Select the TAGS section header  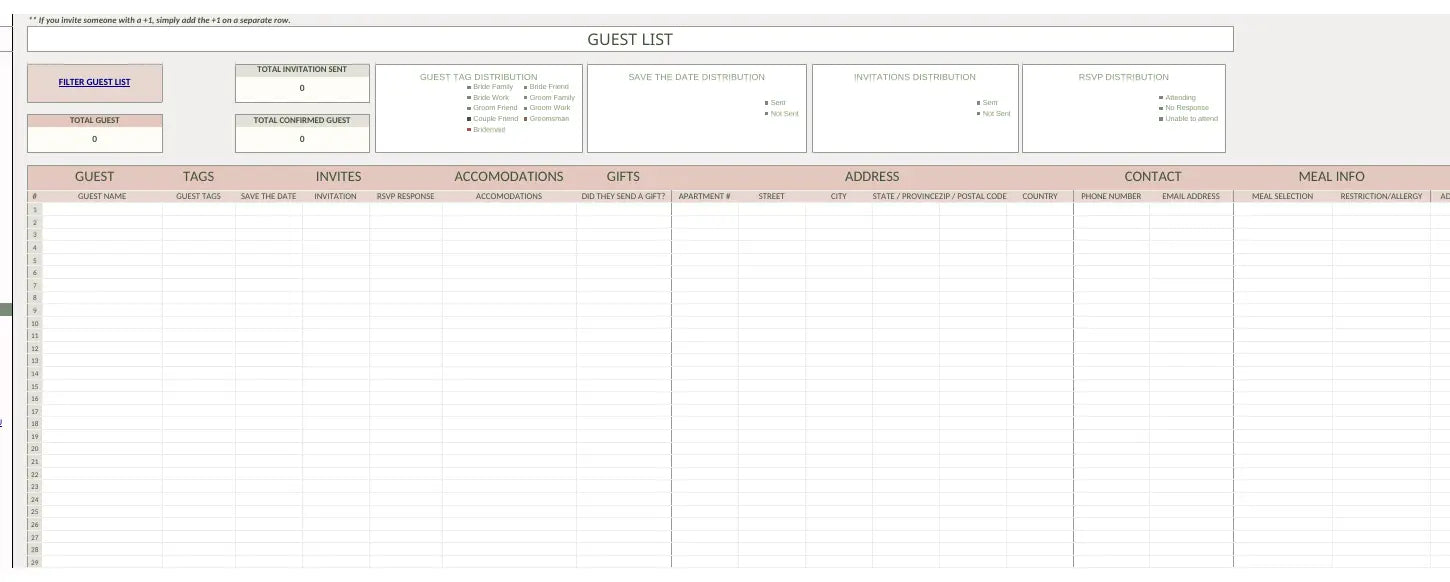[199, 176]
